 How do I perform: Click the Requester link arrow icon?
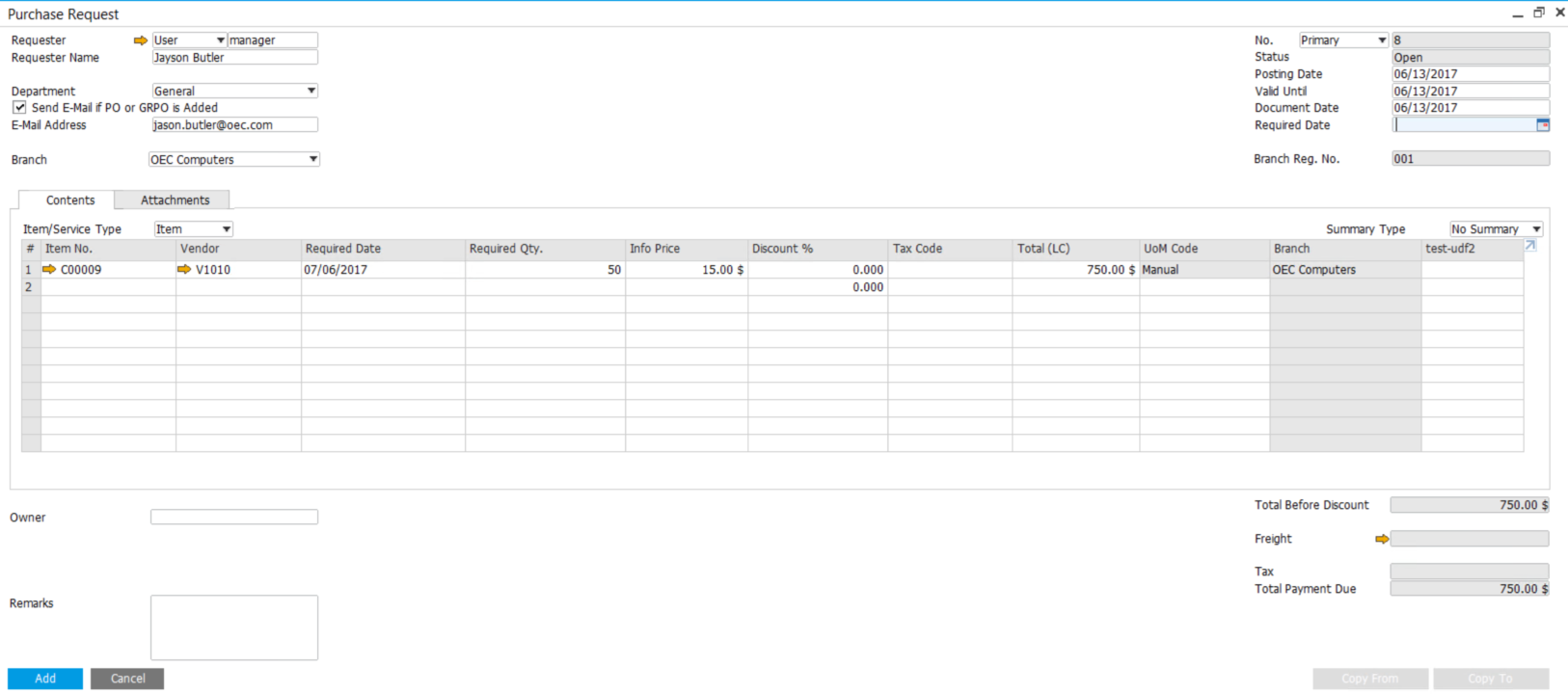tap(141, 40)
